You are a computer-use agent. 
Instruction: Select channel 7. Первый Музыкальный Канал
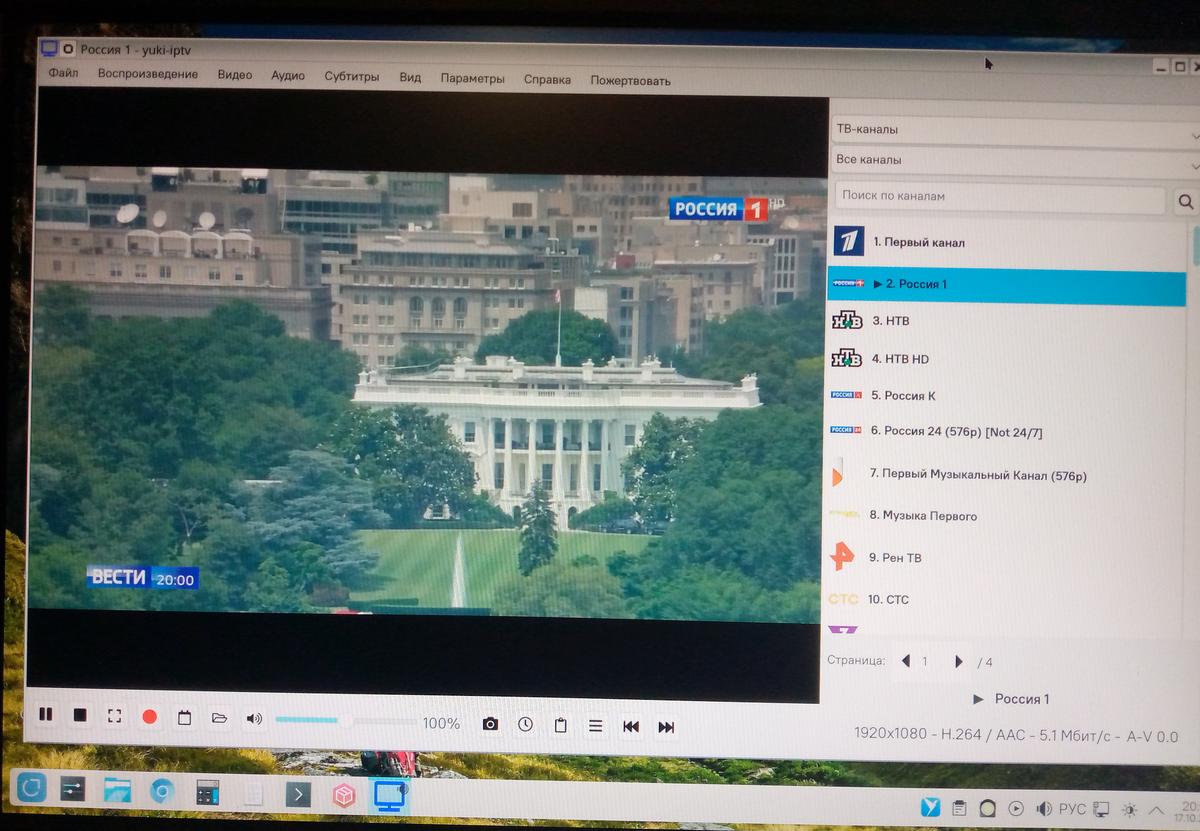(x=1007, y=475)
